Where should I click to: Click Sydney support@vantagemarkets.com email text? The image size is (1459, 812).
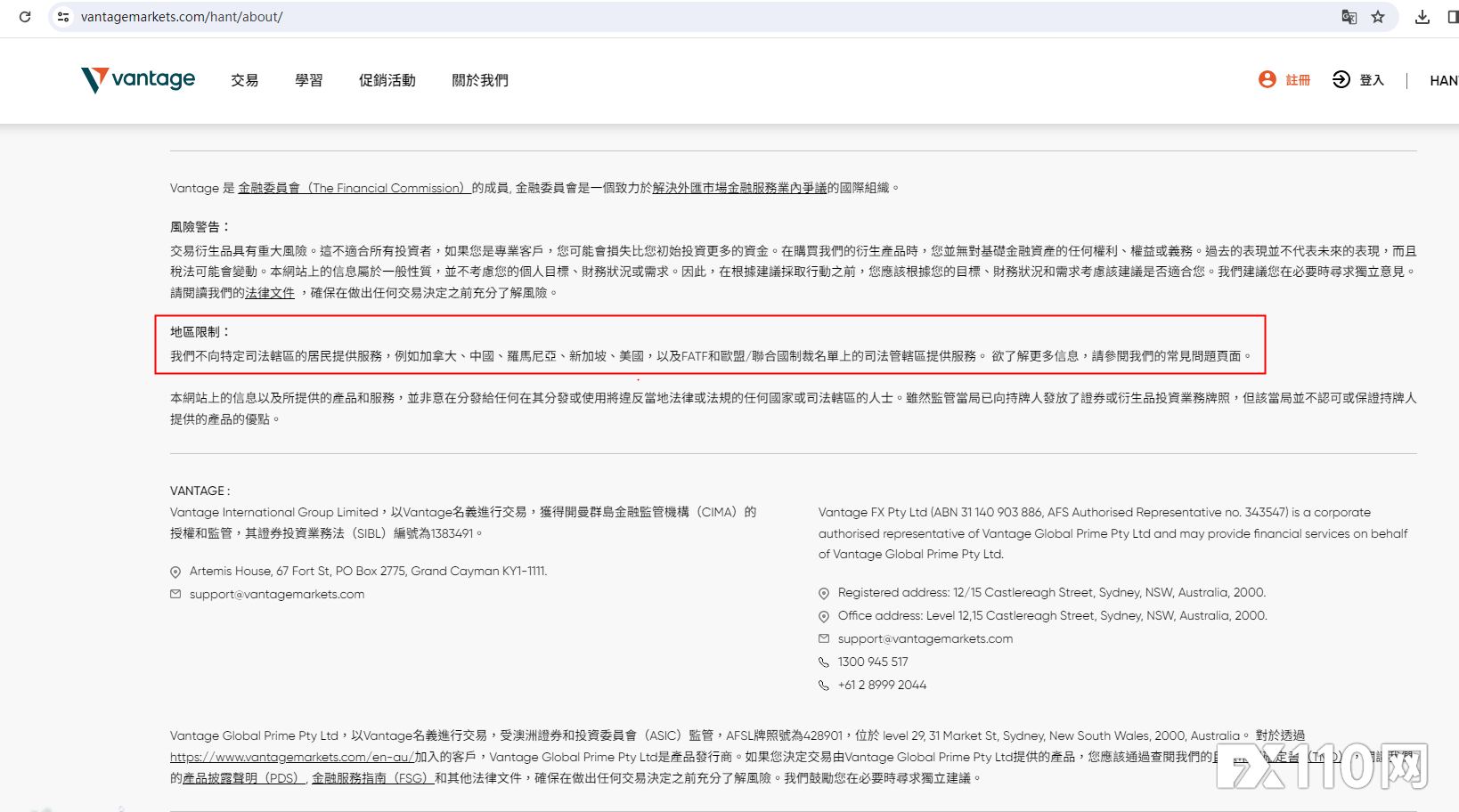925,638
